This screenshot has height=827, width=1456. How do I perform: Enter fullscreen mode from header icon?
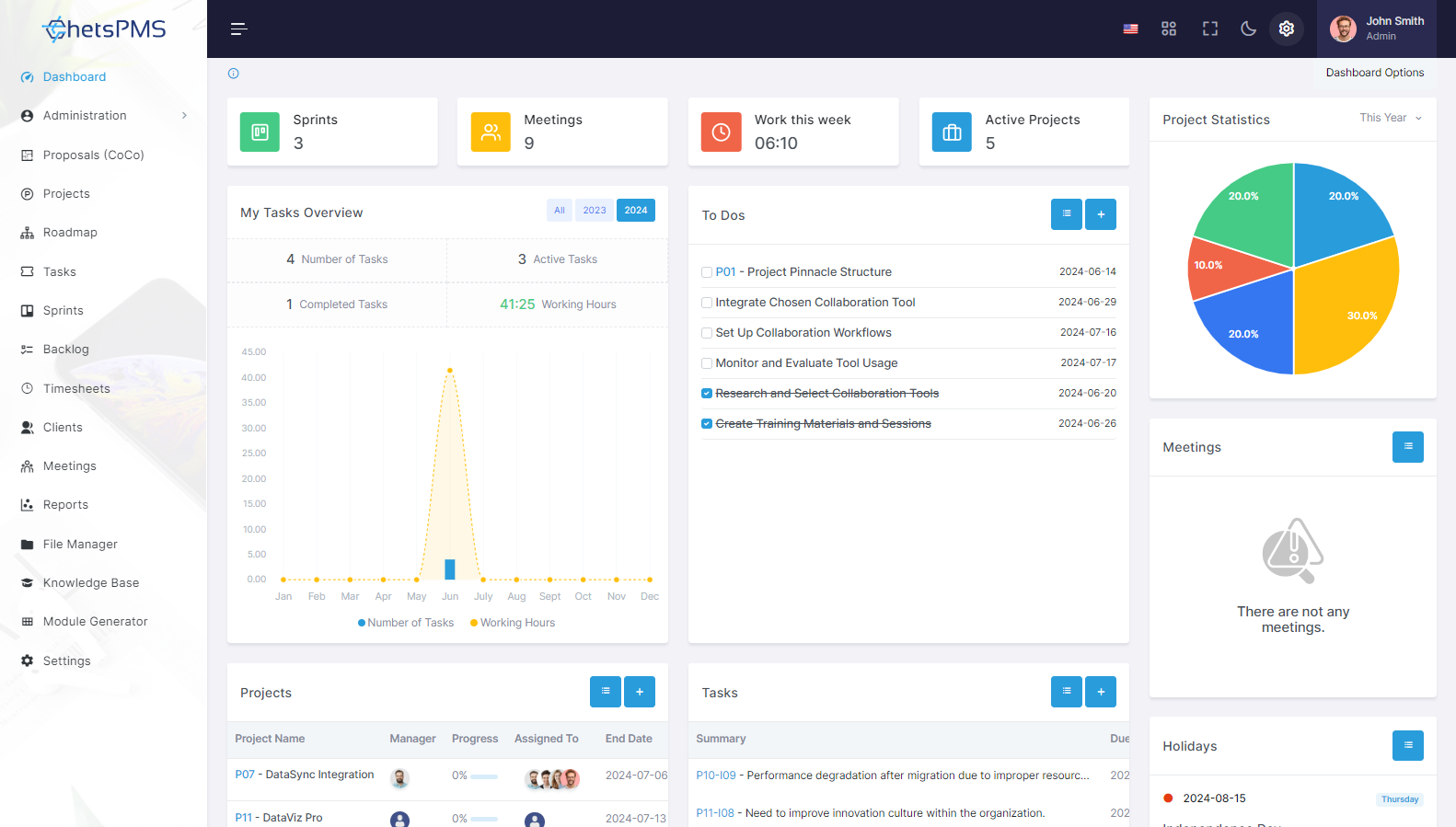1210,29
